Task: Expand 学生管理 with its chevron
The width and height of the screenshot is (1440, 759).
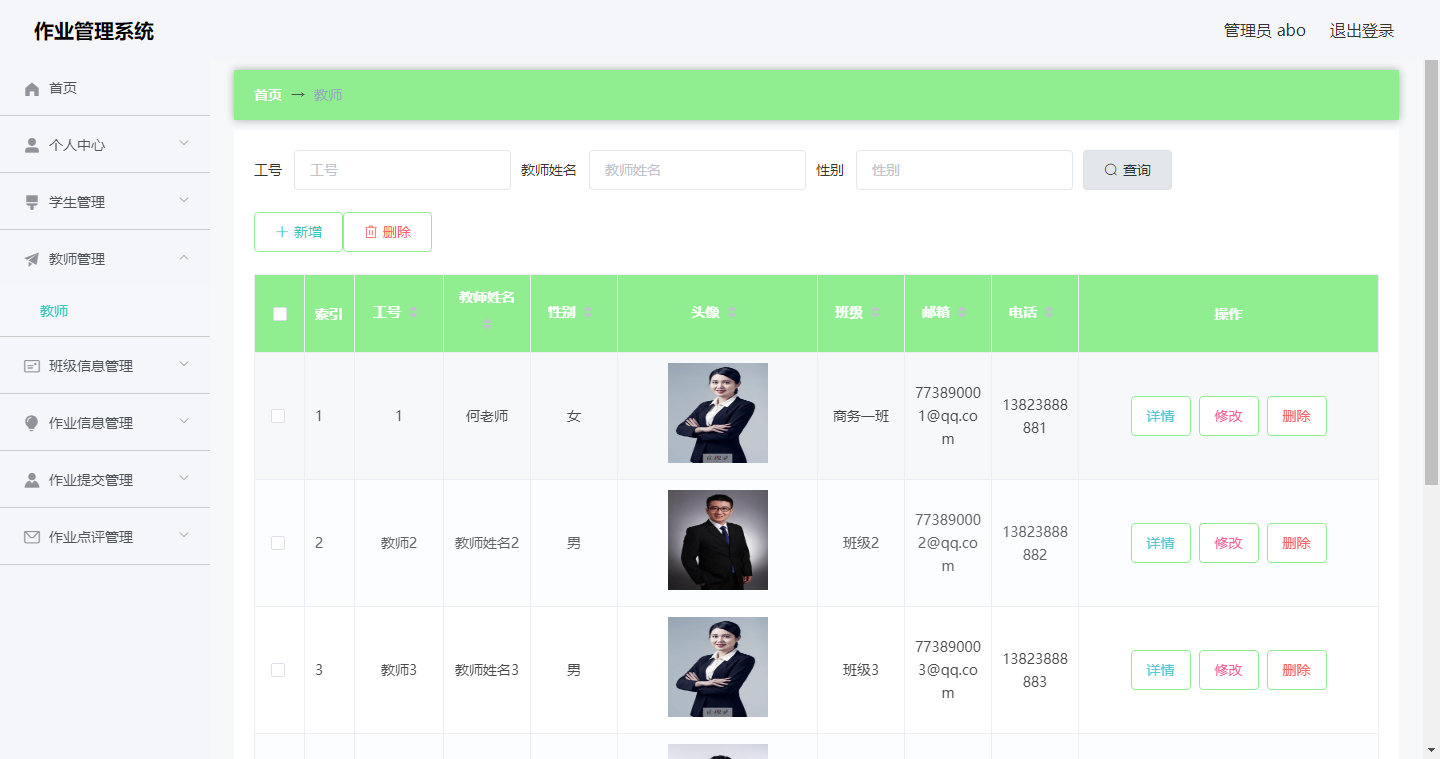Action: [x=184, y=201]
